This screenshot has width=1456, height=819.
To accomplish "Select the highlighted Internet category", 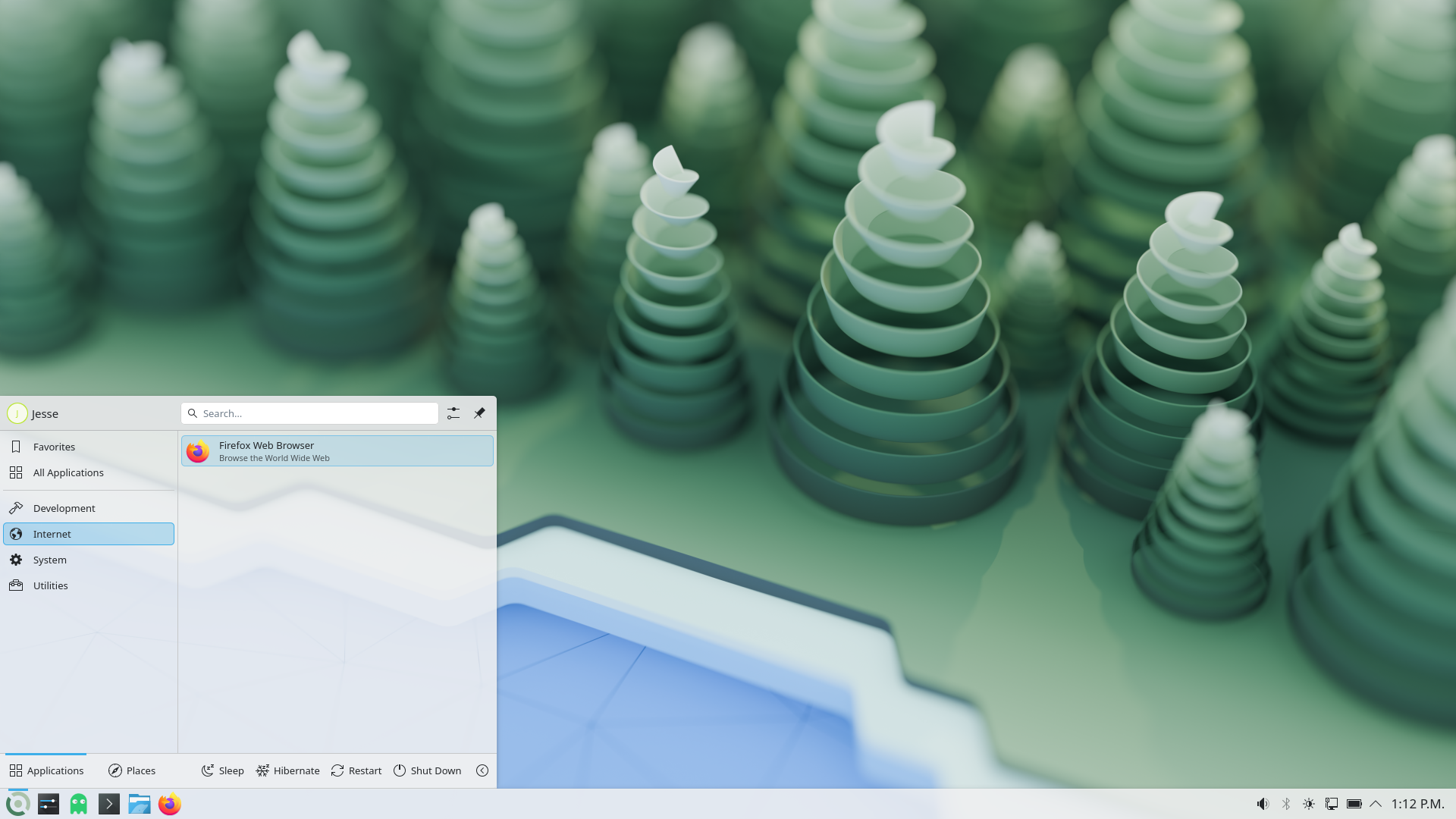I will [89, 534].
